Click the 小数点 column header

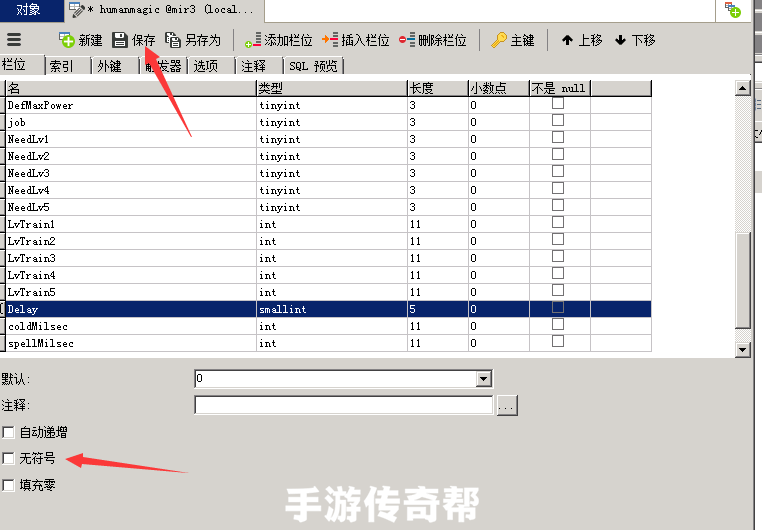(x=499, y=88)
